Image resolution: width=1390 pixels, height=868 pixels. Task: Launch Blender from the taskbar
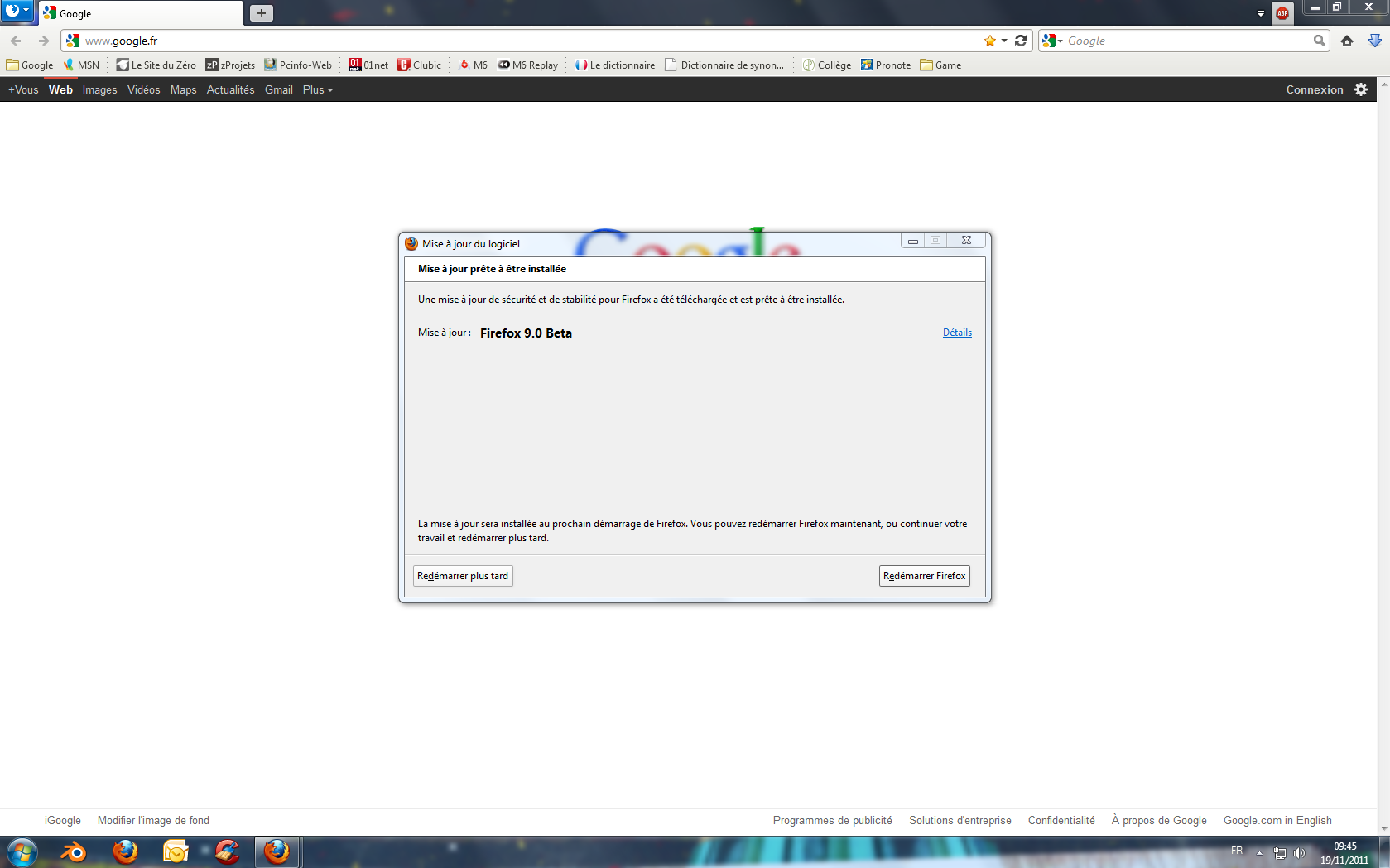click(x=74, y=851)
